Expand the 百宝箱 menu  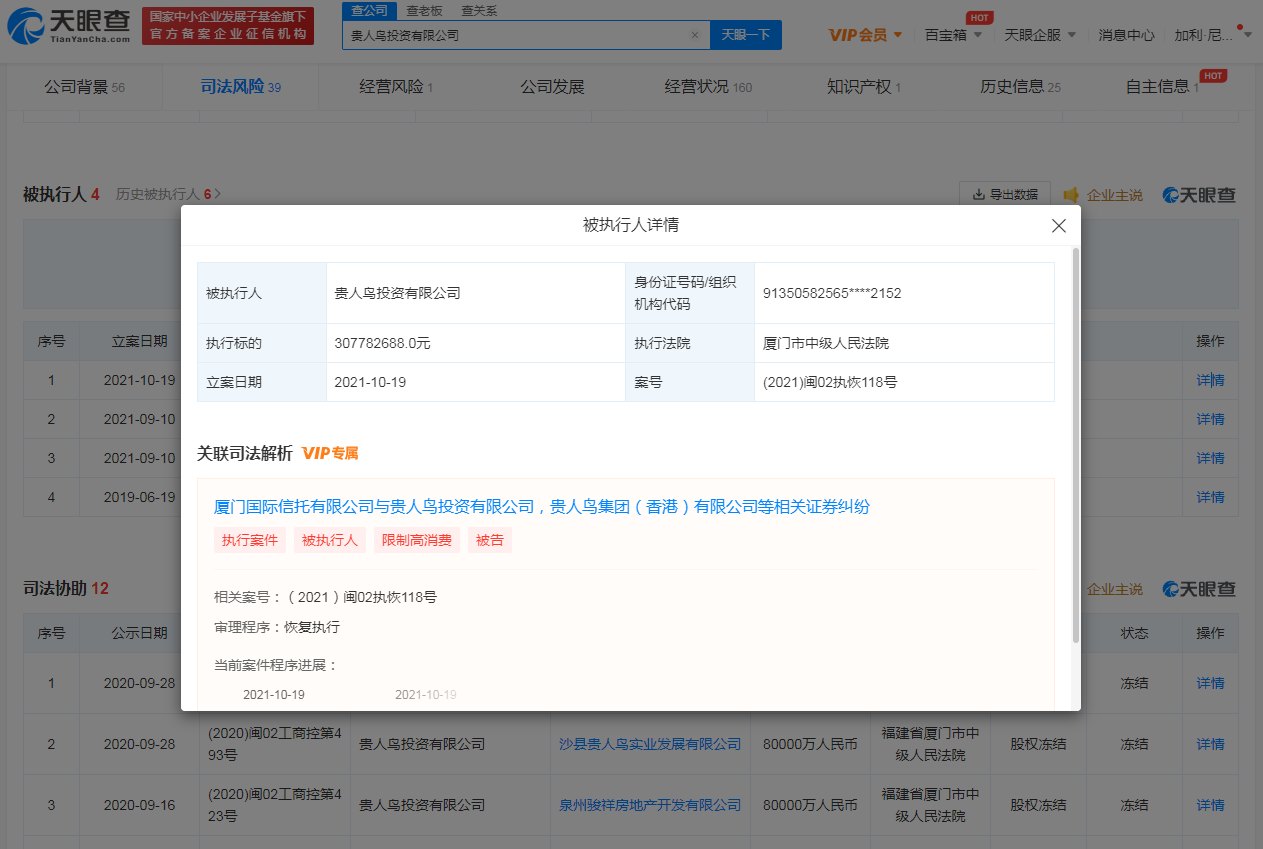point(953,35)
